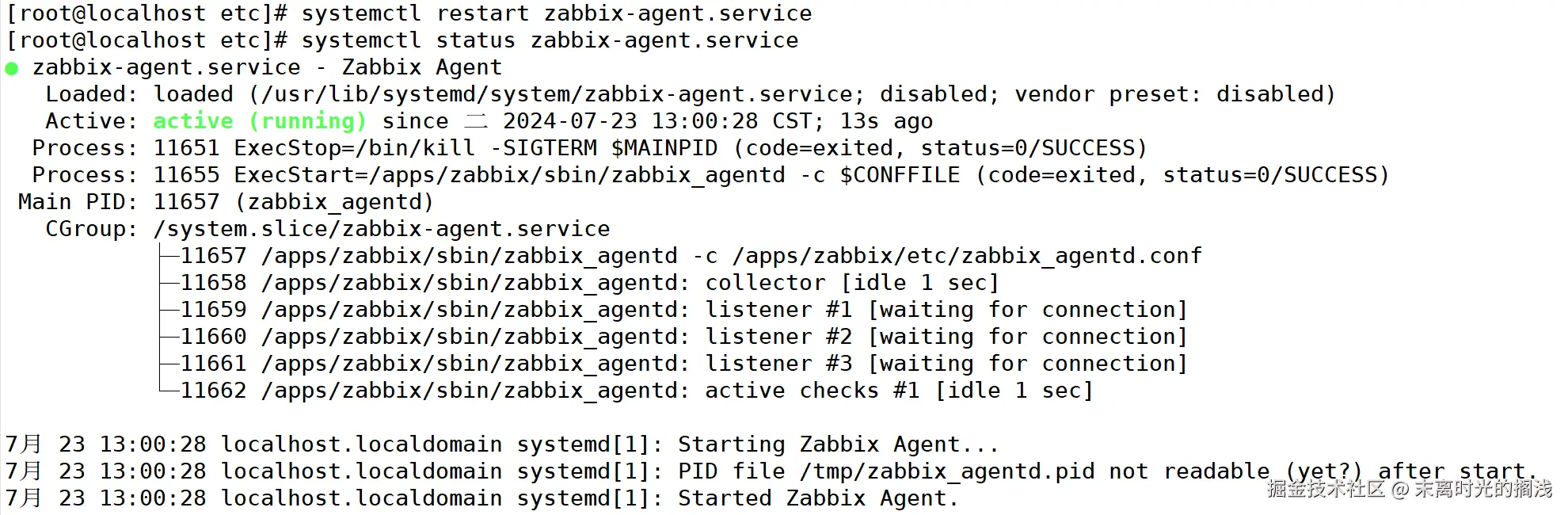Image resolution: width=1568 pixels, height=515 pixels.
Task: Select the listener #2 process entry
Action: [x=683, y=337]
